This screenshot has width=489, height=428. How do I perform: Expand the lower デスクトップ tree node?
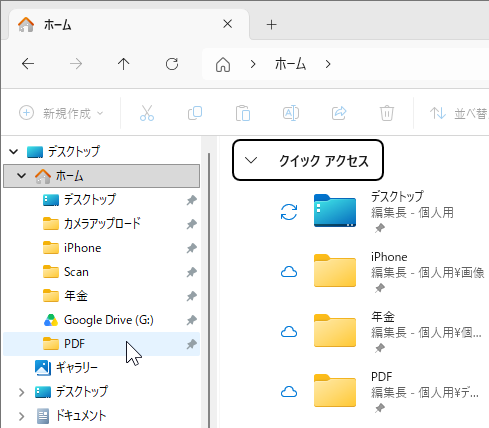(x=22, y=392)
